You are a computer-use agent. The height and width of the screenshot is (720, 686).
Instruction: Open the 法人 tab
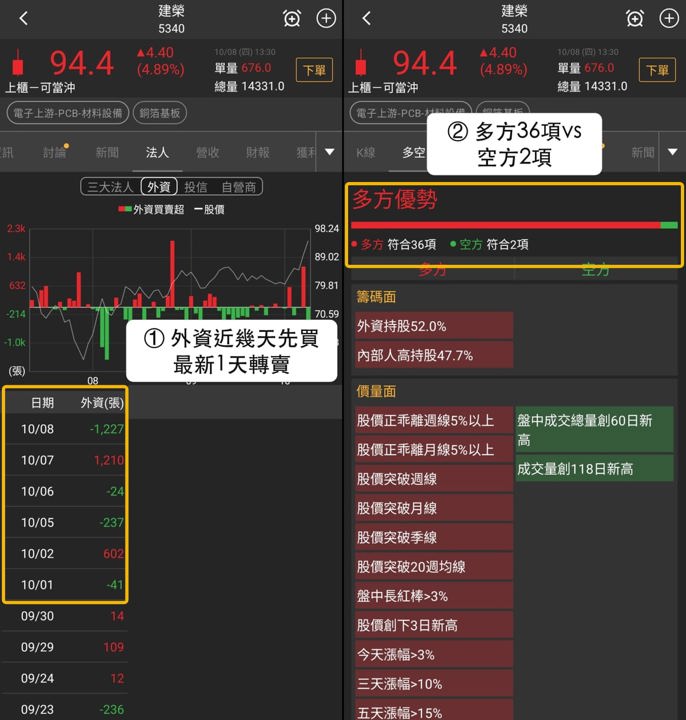coord(157,152)
